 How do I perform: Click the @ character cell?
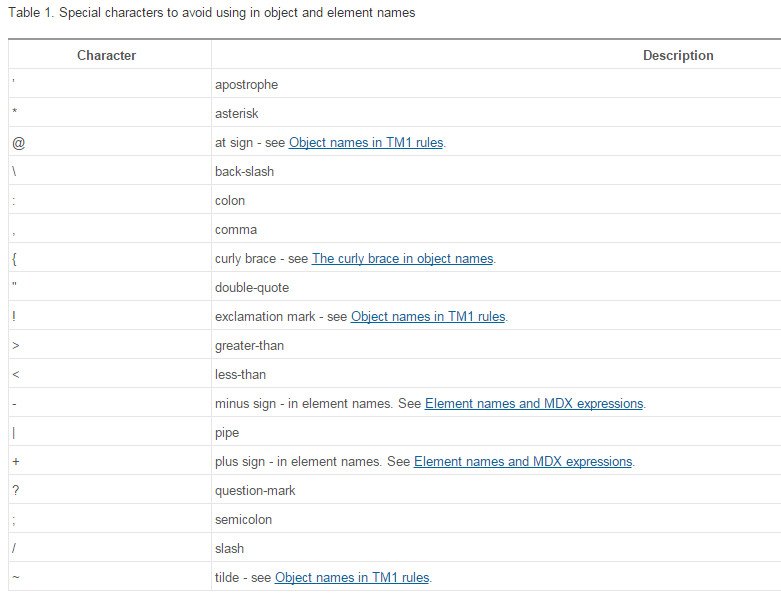point(110,142)
